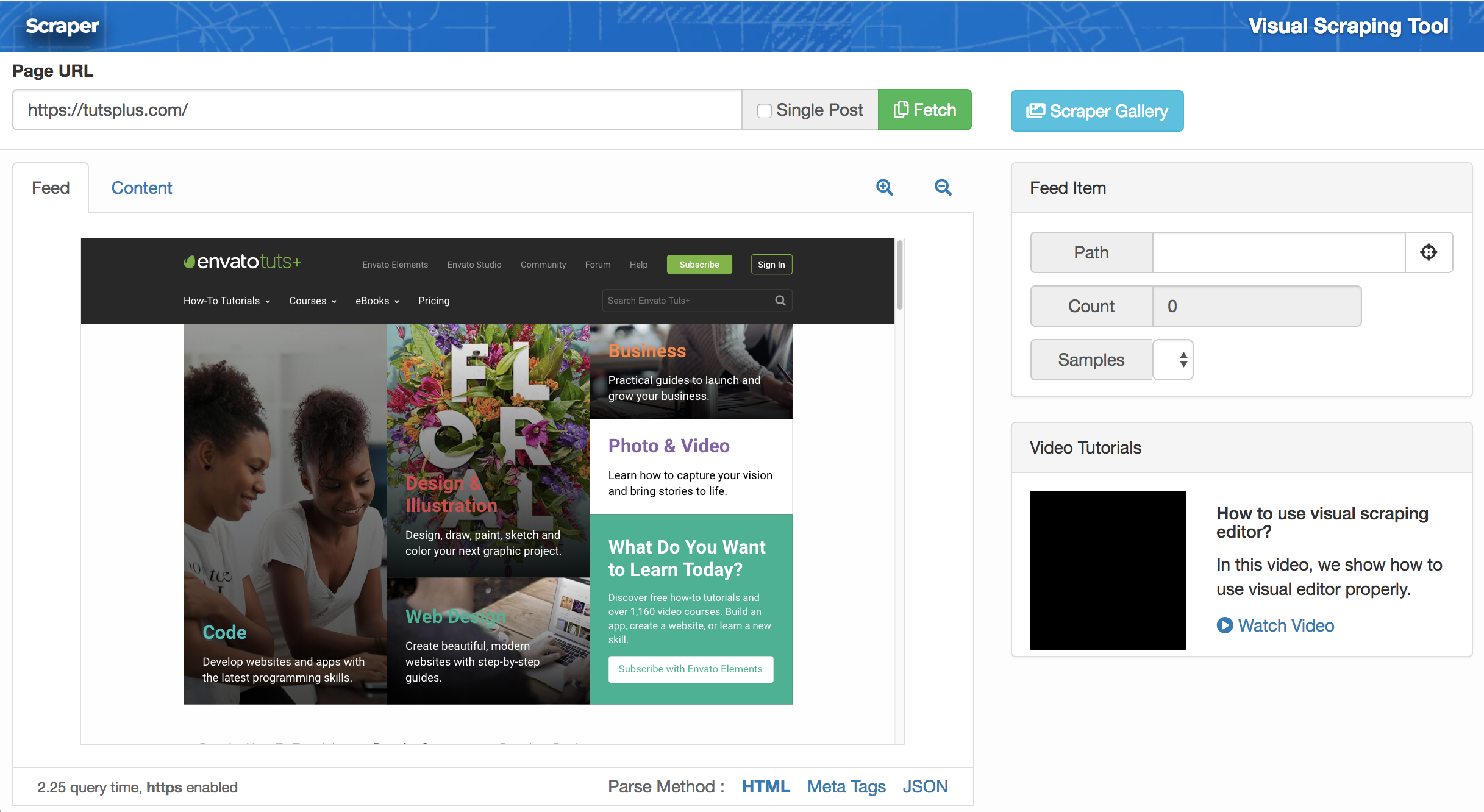The image size is (1484, 812).
Task: Open the Samples dropdown
Action: pyautogui.click(x=1172, y=360)
